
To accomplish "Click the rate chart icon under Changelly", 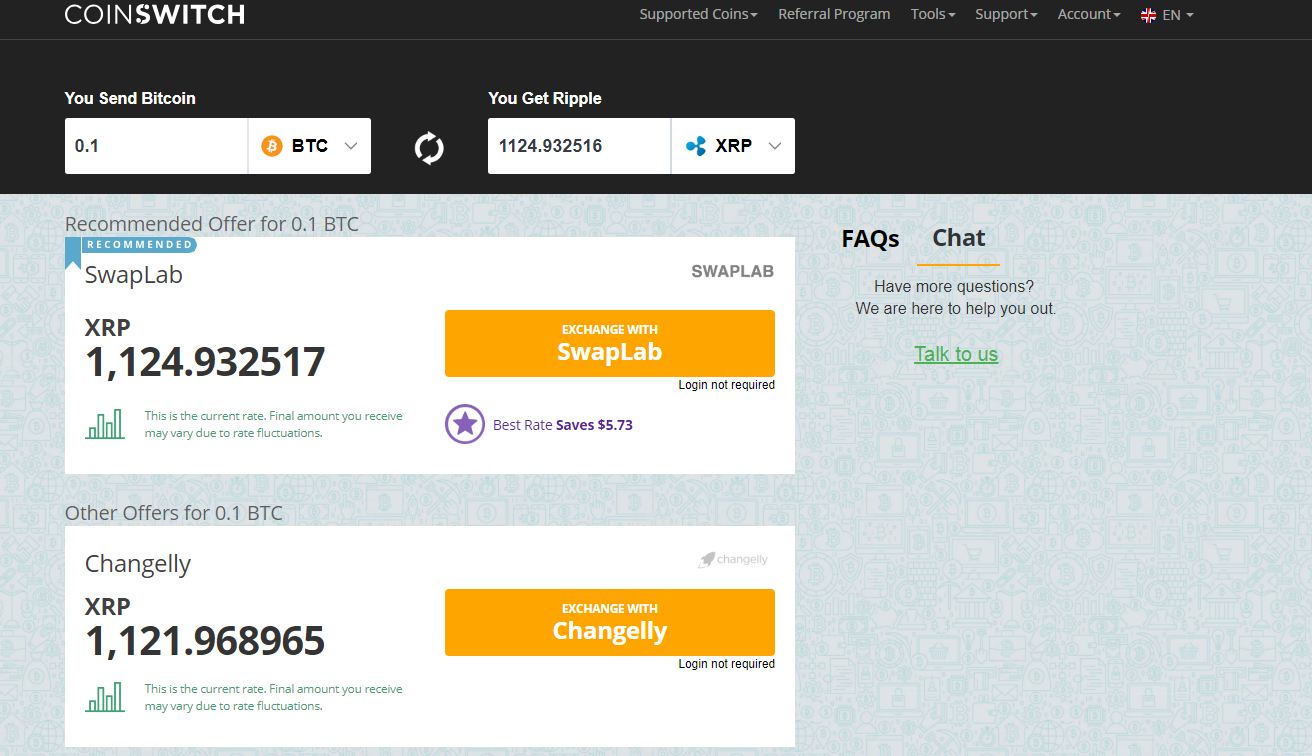I will (x=105, y=697).
